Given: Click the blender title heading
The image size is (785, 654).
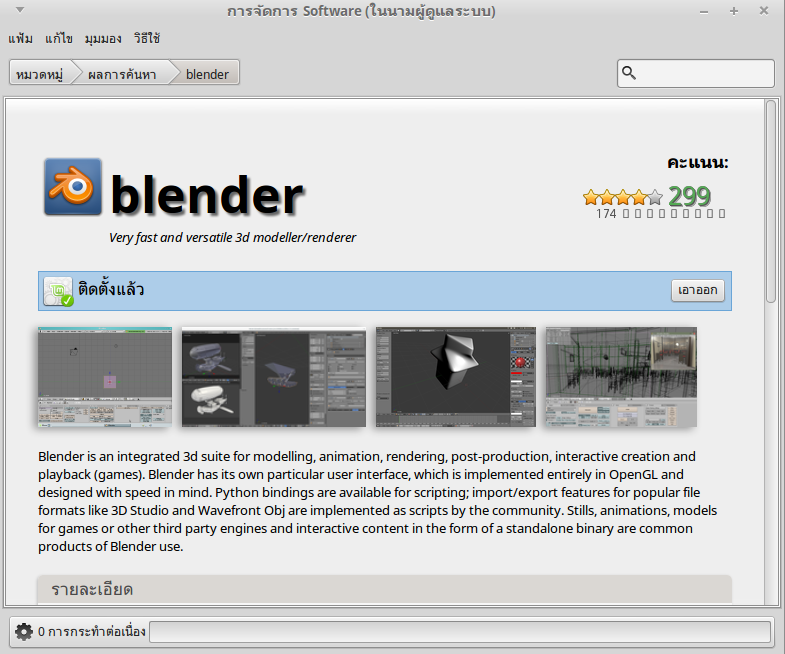Looking at the screenshot, I should pos(207,194).
